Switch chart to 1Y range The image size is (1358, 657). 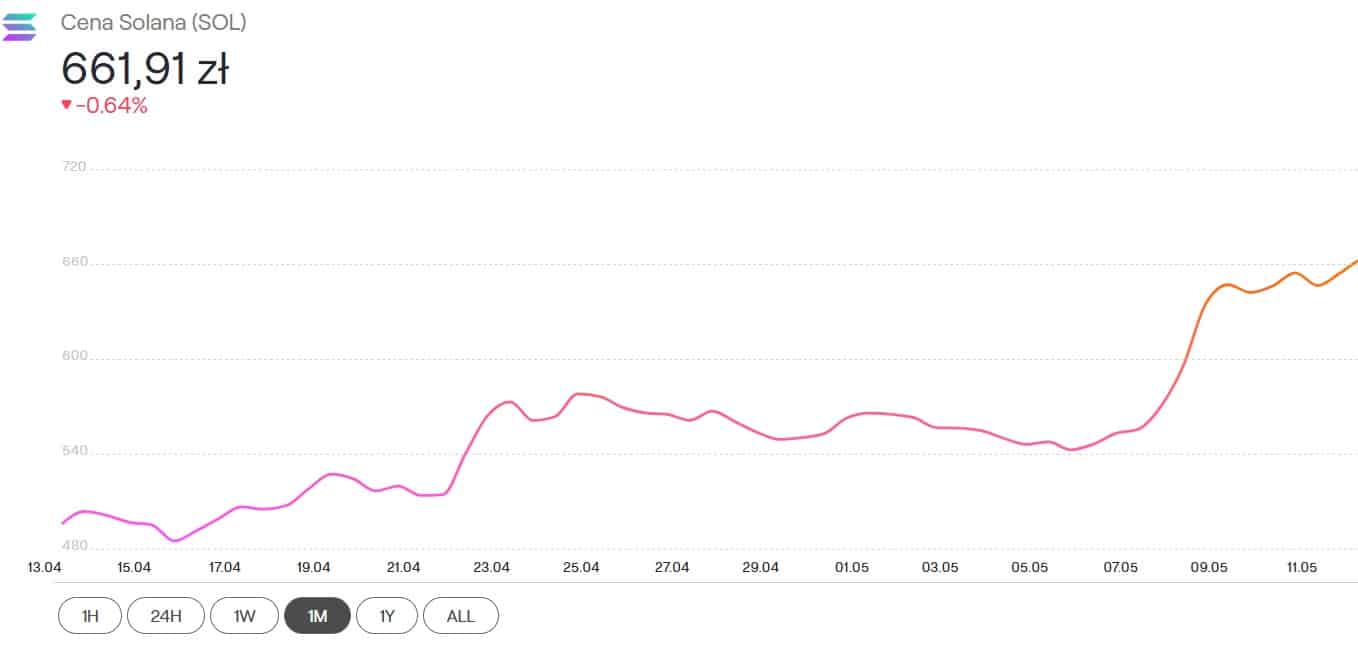pyautogui.click(x=387, y=616)
